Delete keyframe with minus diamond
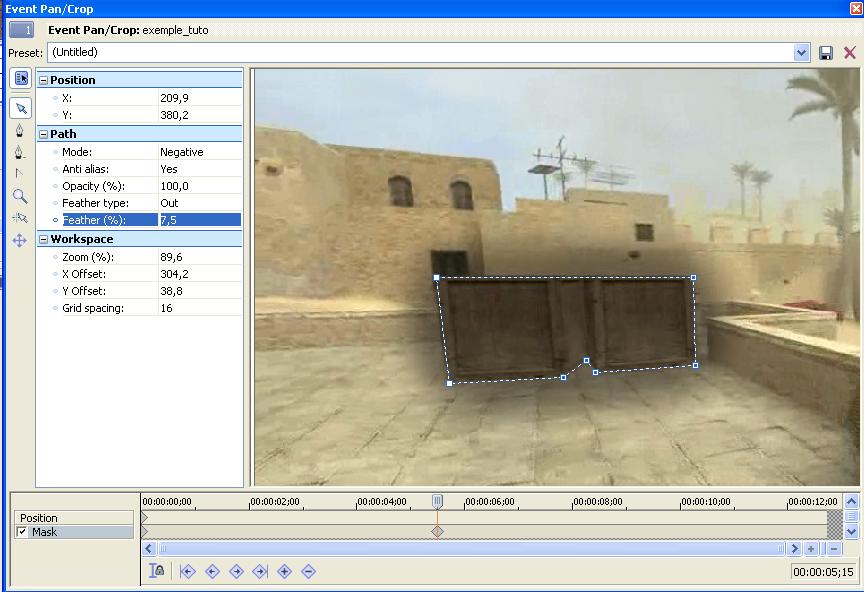This screenshot has height=592, width=864. click(x=309, y=572)
